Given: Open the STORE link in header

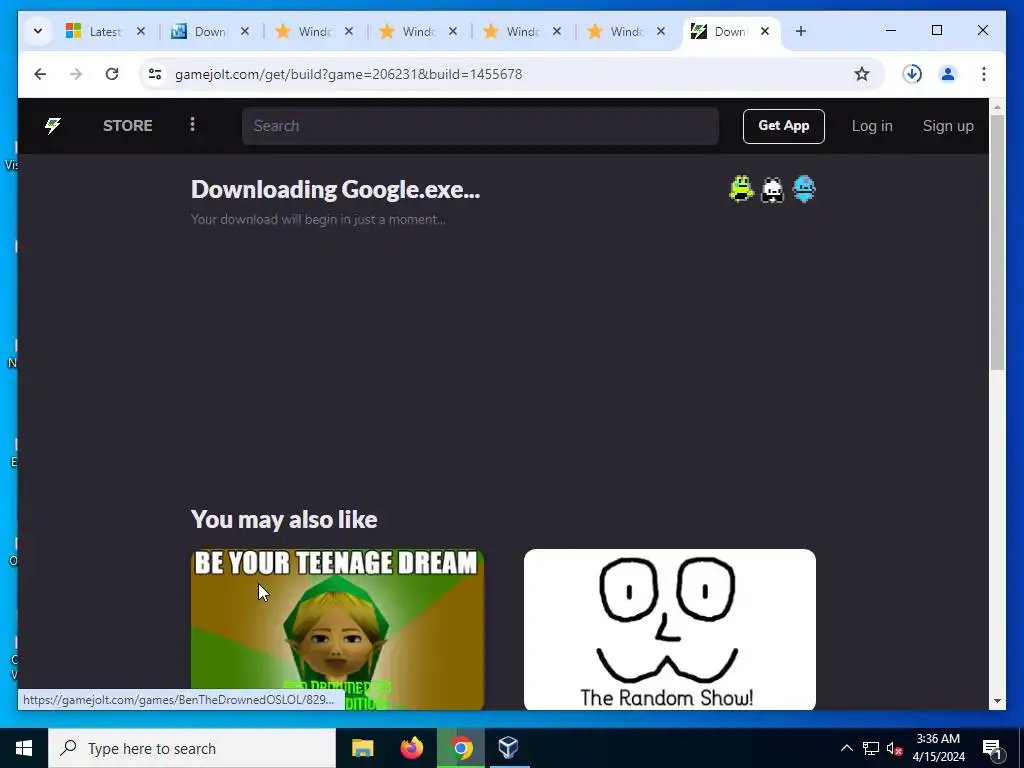Looking at the screenshot, I should coord(127,125).
